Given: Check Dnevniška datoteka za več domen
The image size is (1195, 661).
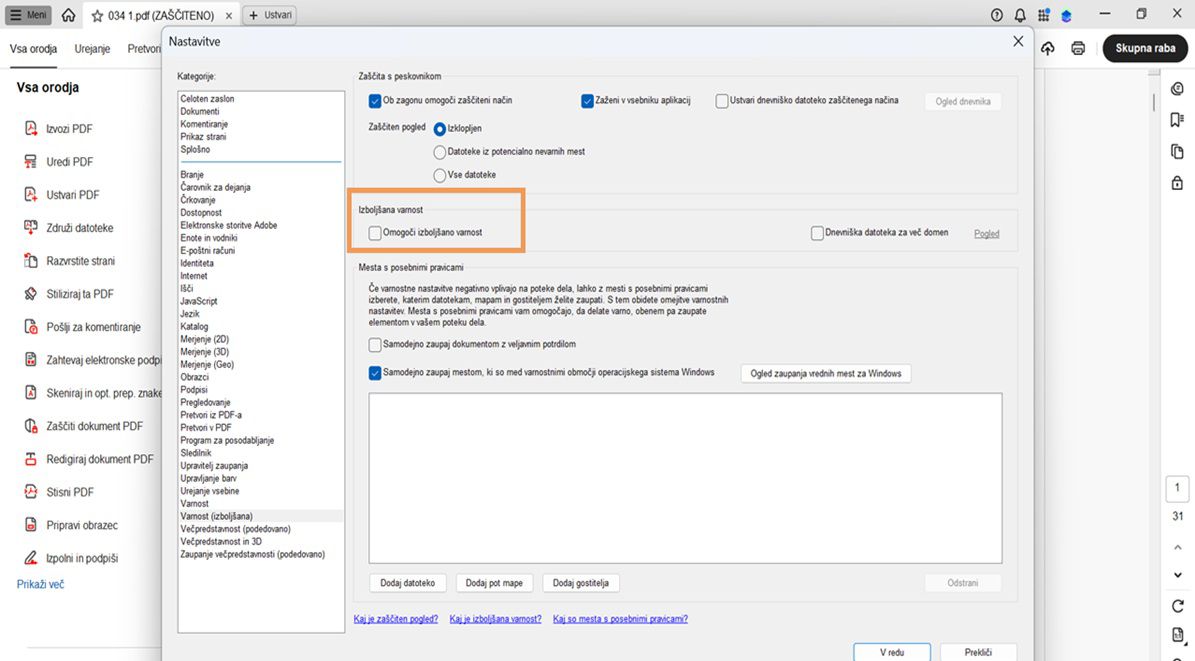Looking at the screenshot, I should pos(817,233).
